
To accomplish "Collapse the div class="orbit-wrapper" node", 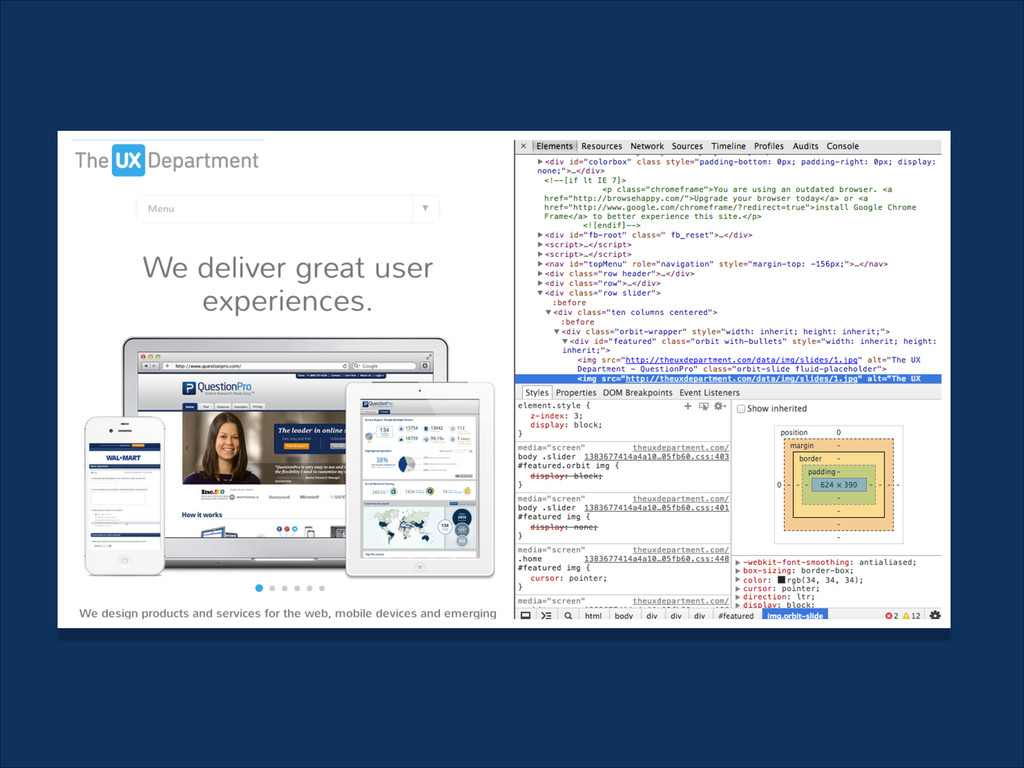I will (x=556, y=332).
